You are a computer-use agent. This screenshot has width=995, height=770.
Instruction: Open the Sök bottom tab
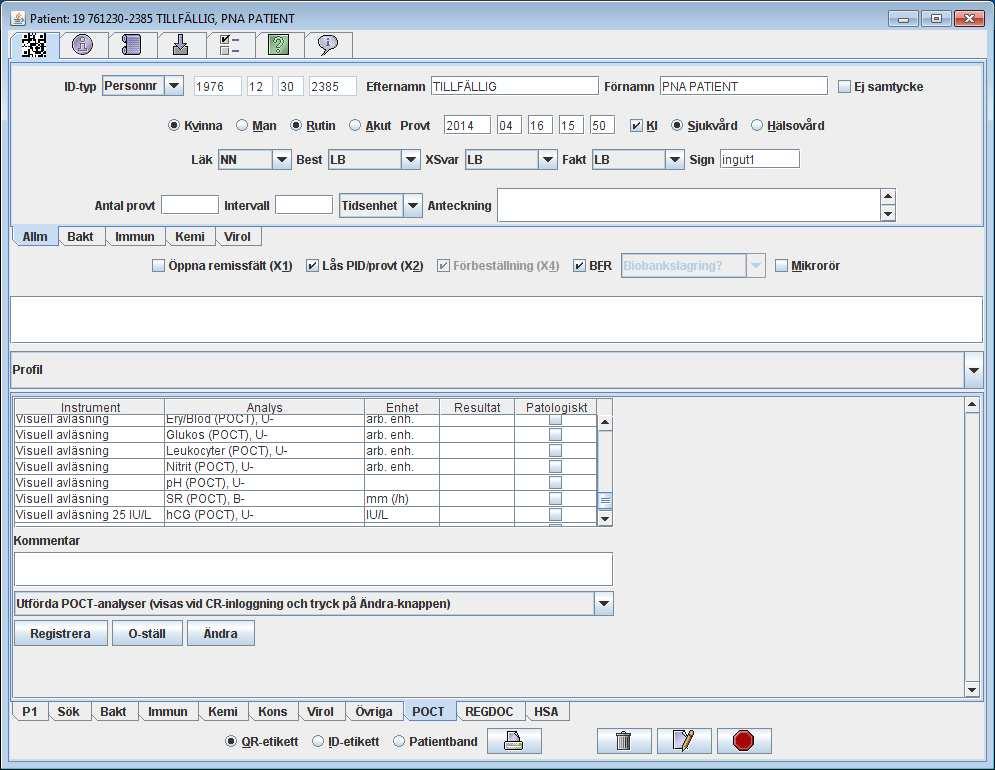point(69,712)
